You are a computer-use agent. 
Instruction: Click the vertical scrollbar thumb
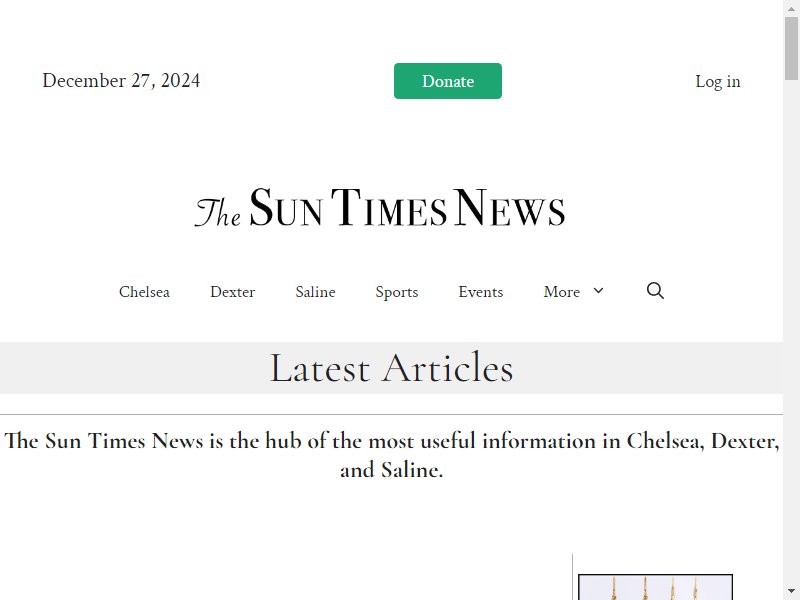tap(791, 48)
